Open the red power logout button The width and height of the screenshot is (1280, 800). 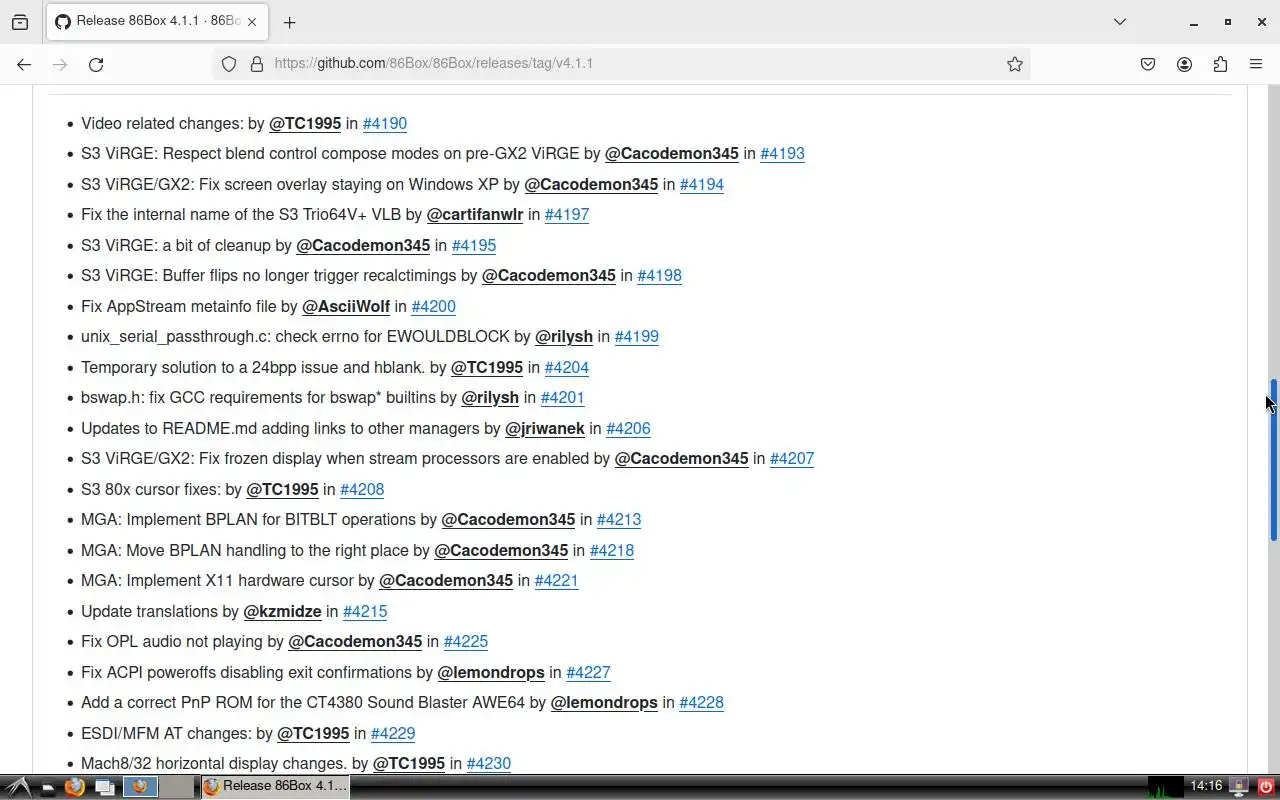pos(1266,787)
